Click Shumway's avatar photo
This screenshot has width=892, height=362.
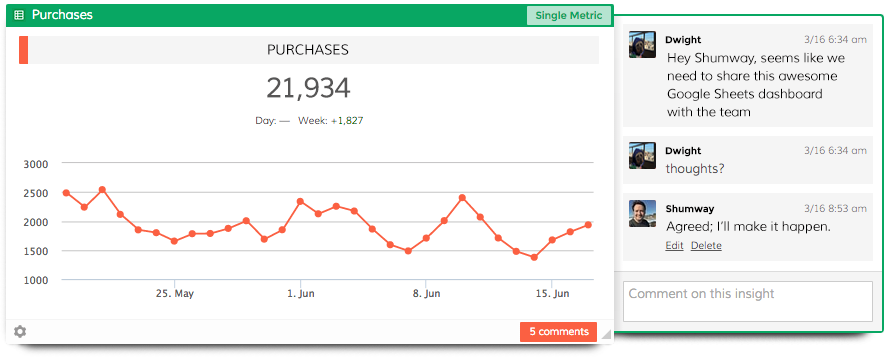click(642, 213)
